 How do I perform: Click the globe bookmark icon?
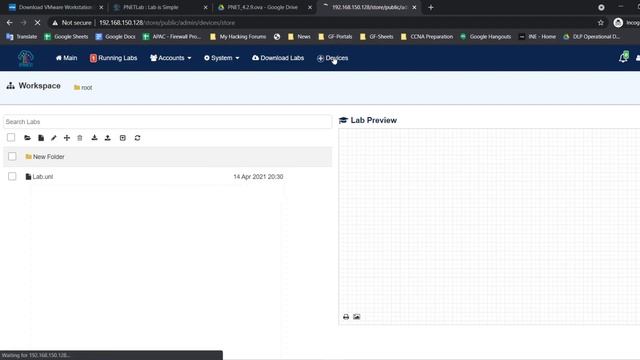277,37
